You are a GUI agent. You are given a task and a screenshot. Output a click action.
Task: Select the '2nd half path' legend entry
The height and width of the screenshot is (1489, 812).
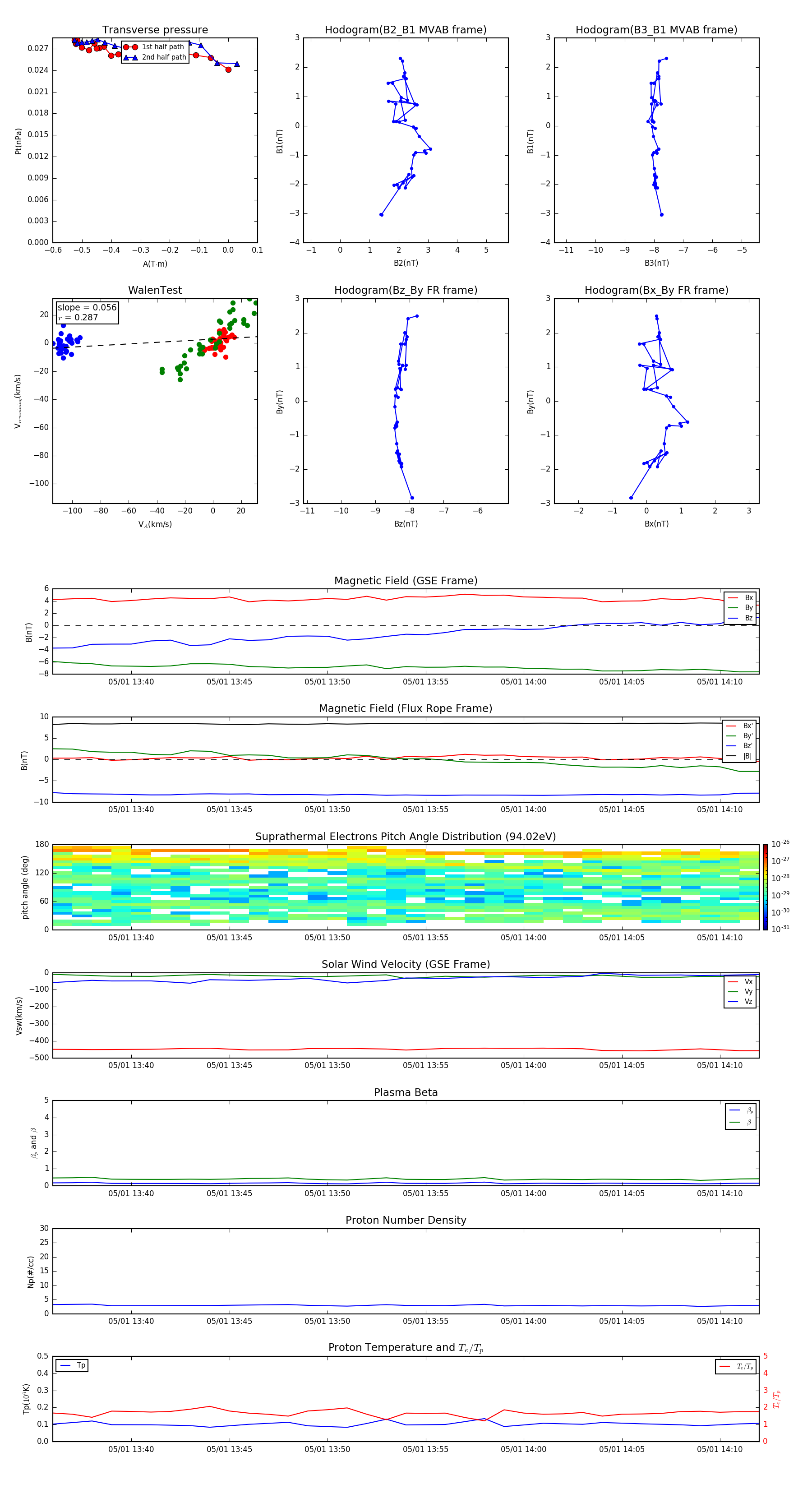(x=154, y=57)
